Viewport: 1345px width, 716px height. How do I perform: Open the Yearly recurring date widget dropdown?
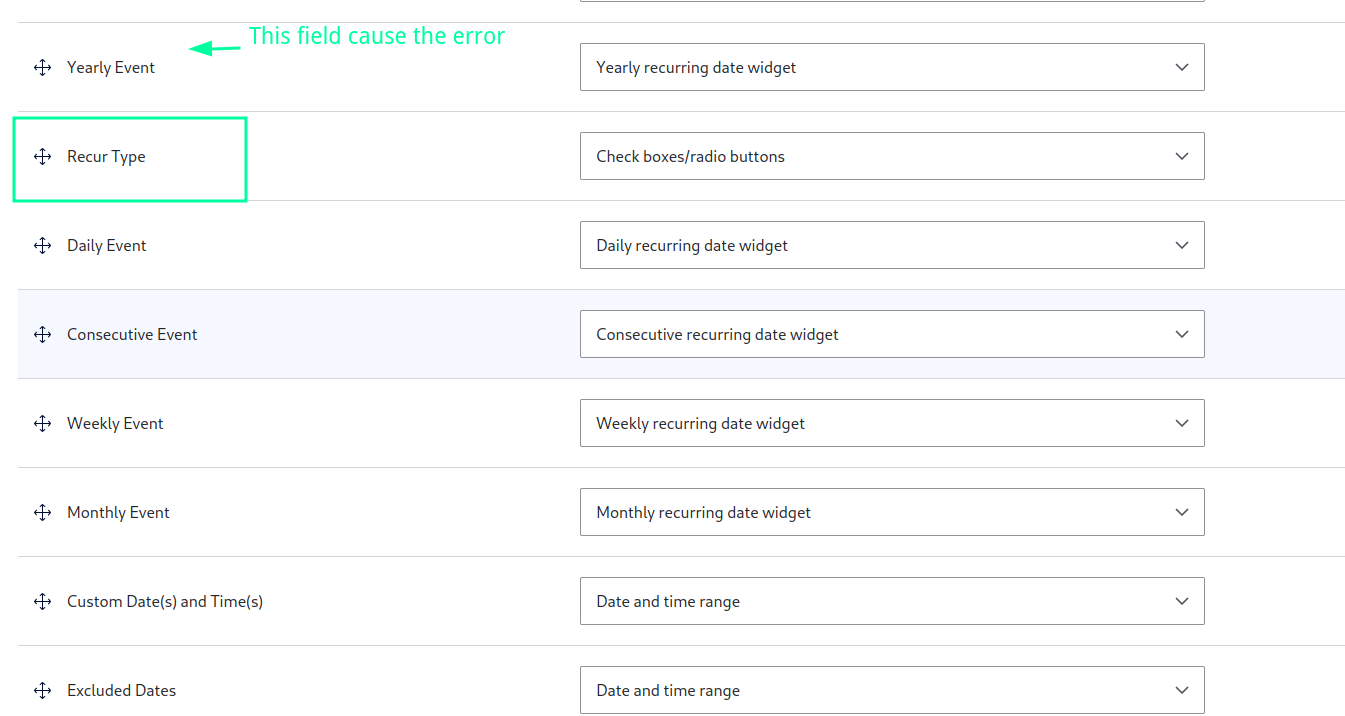[891, 68]
